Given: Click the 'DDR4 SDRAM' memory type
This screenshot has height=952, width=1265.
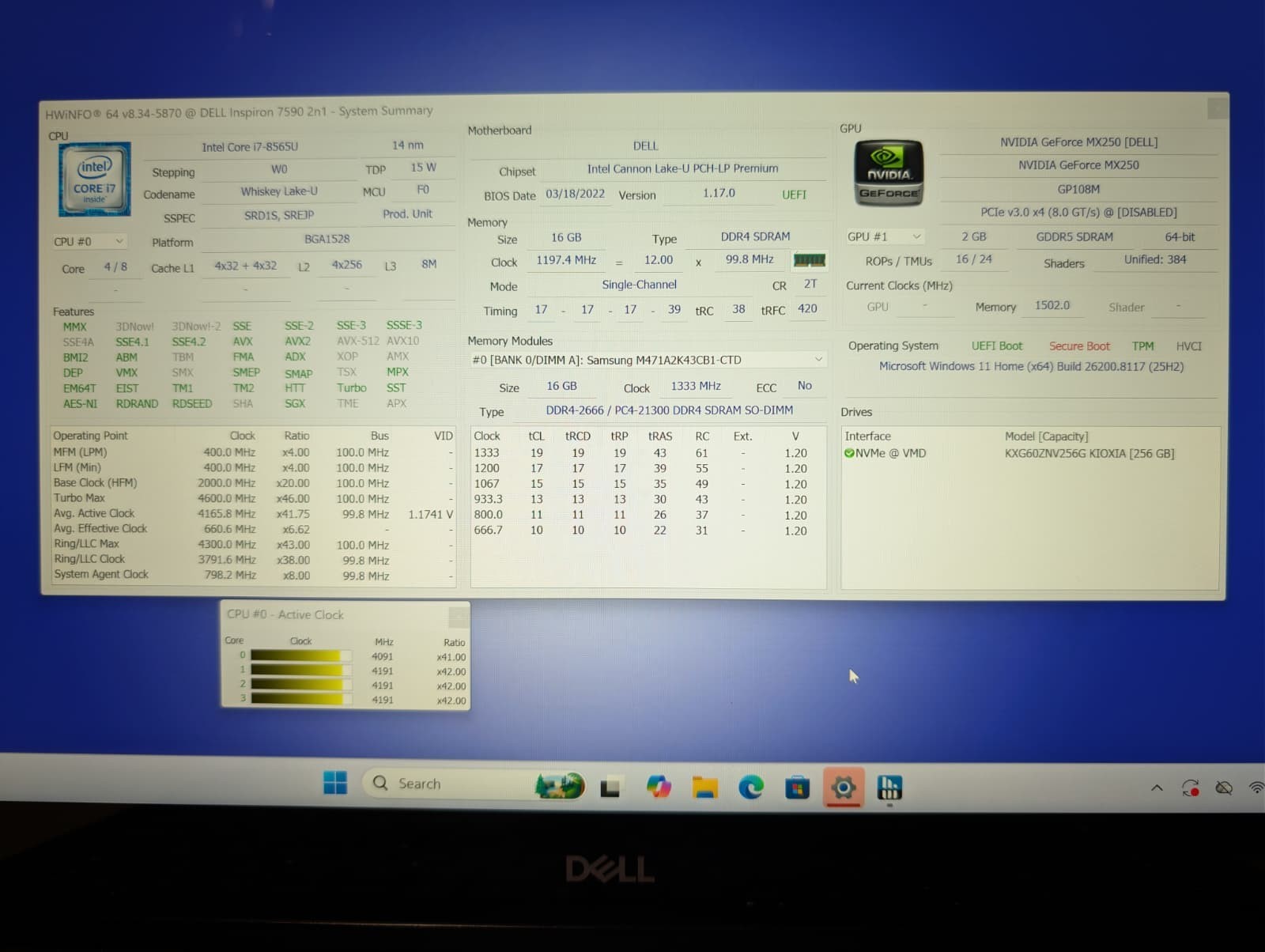Looking at the screenshot, I should point(755,236).
